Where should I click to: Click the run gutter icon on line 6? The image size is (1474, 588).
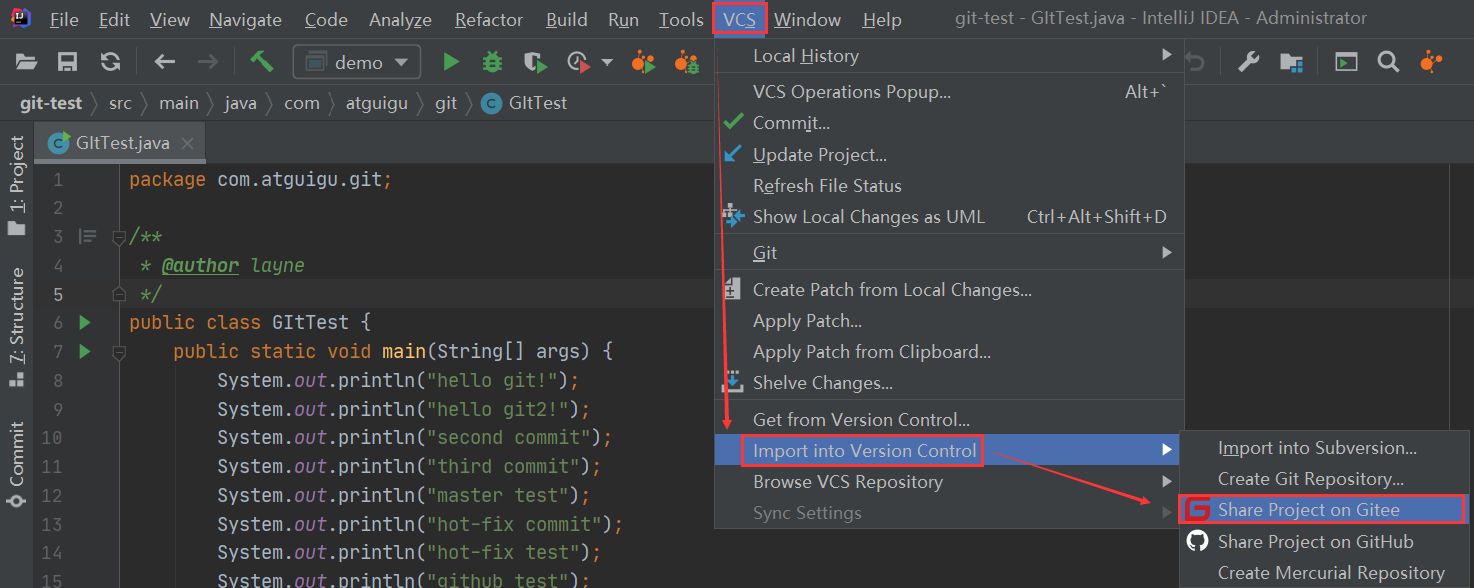click(84, 323)
